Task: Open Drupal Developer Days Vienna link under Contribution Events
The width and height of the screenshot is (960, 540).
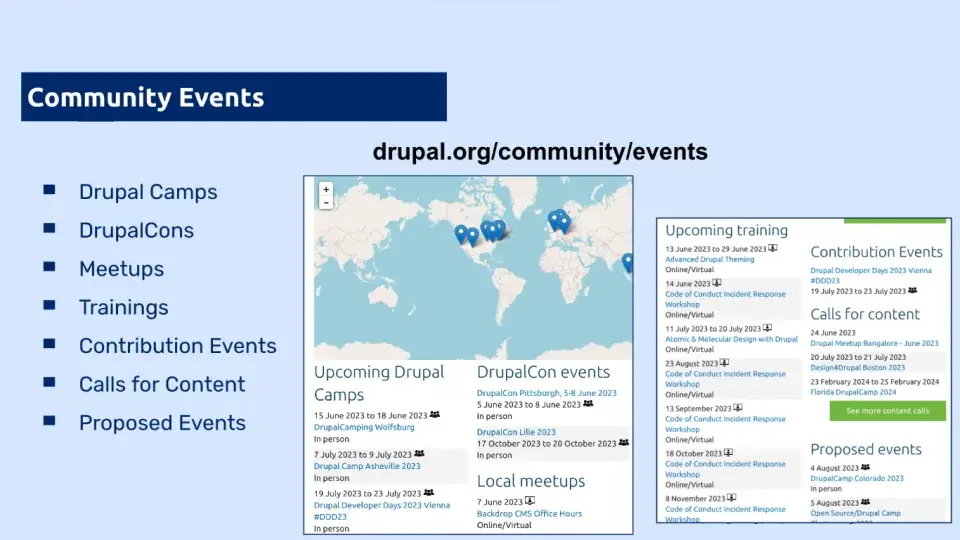Action: [x=871, y=275]
